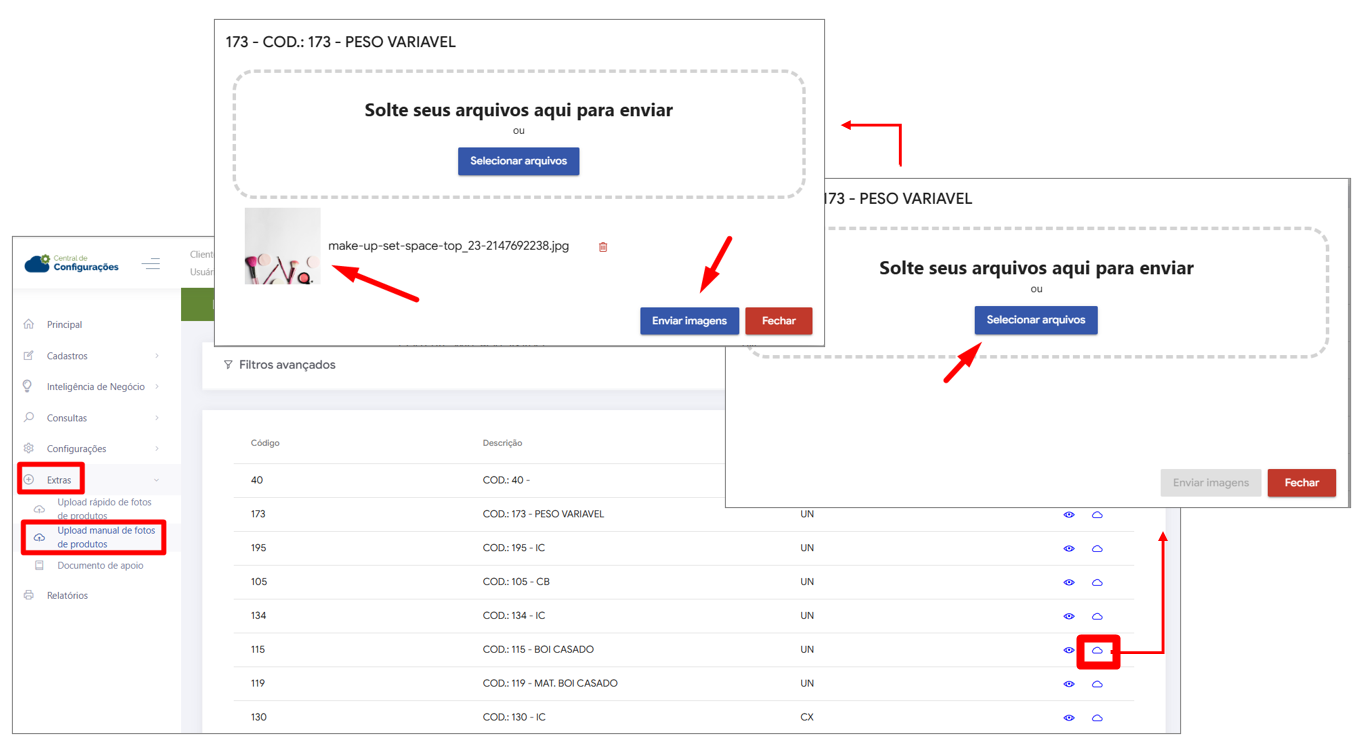Click upload cloud icon for code 173 row
The image size is (1361, 749).
(x=1097, y=515)
